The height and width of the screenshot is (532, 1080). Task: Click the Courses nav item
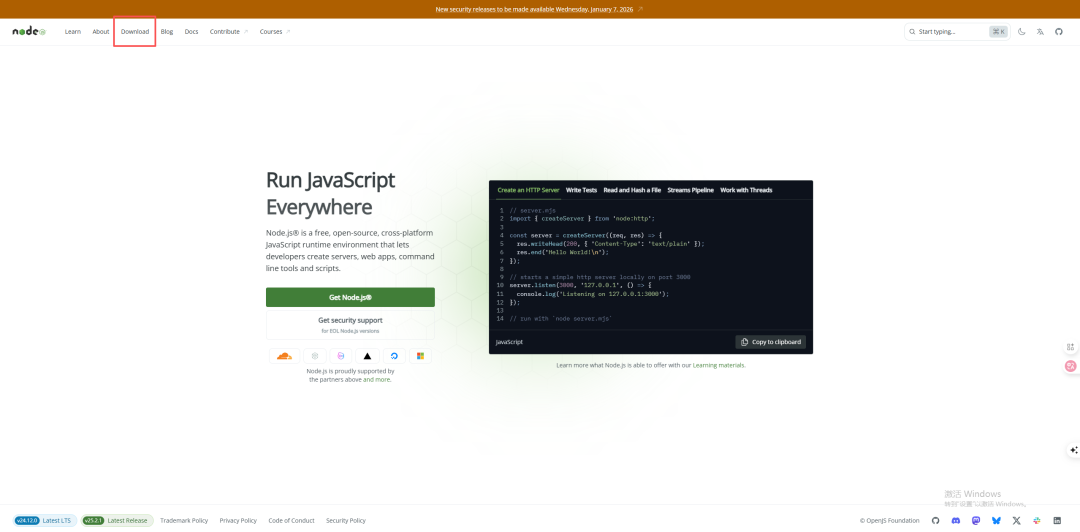click(271, 31)
